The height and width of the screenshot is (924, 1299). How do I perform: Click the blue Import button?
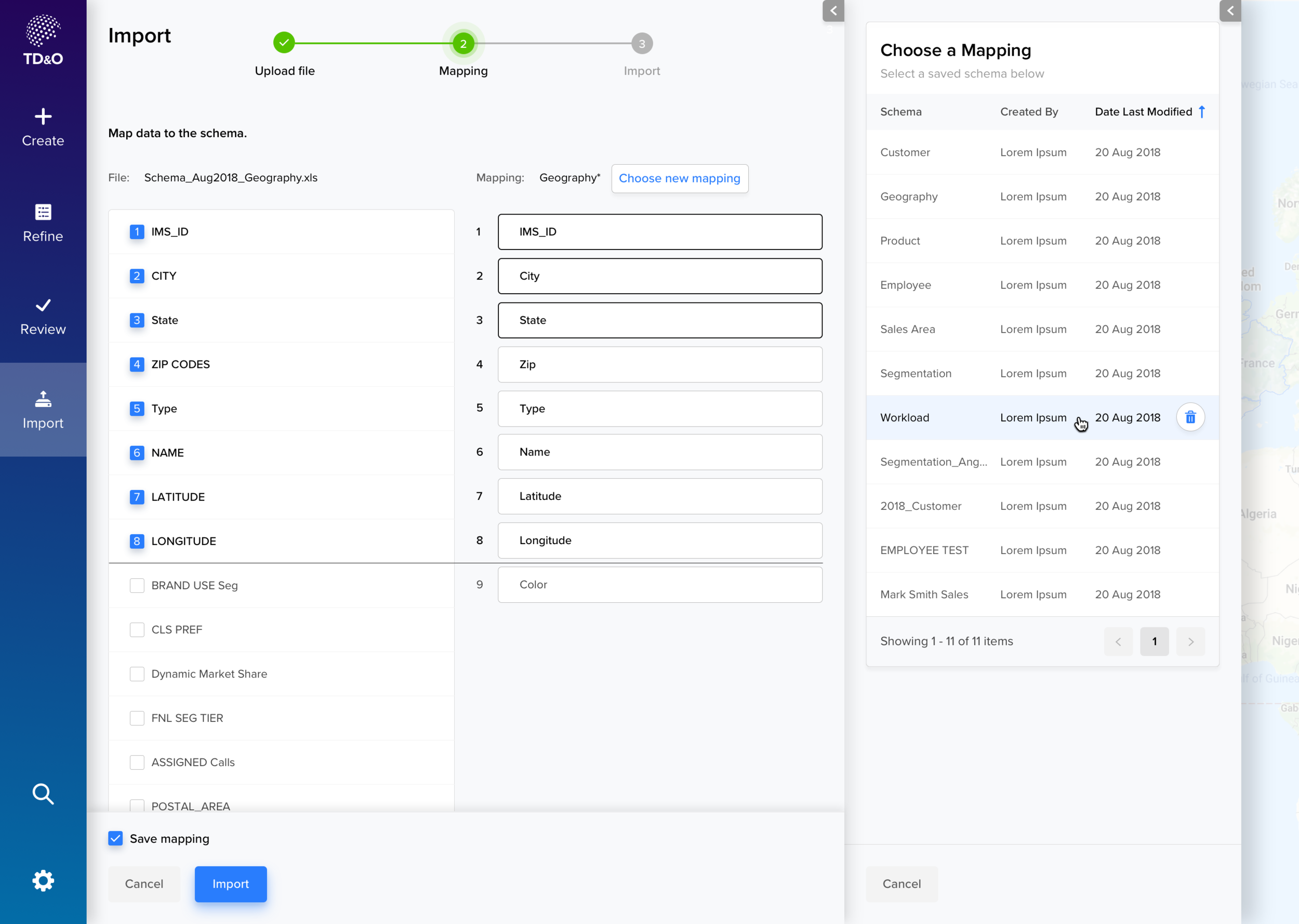230,883
